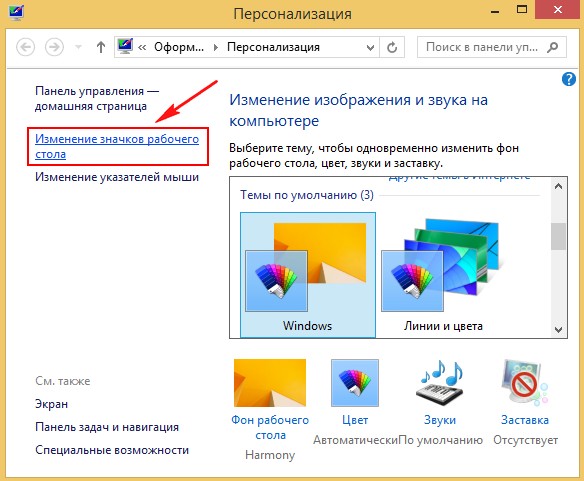This screenshot has width=584, height=481.
Task: Click the window system icon in title bar
Action: [x=16, y=13]
